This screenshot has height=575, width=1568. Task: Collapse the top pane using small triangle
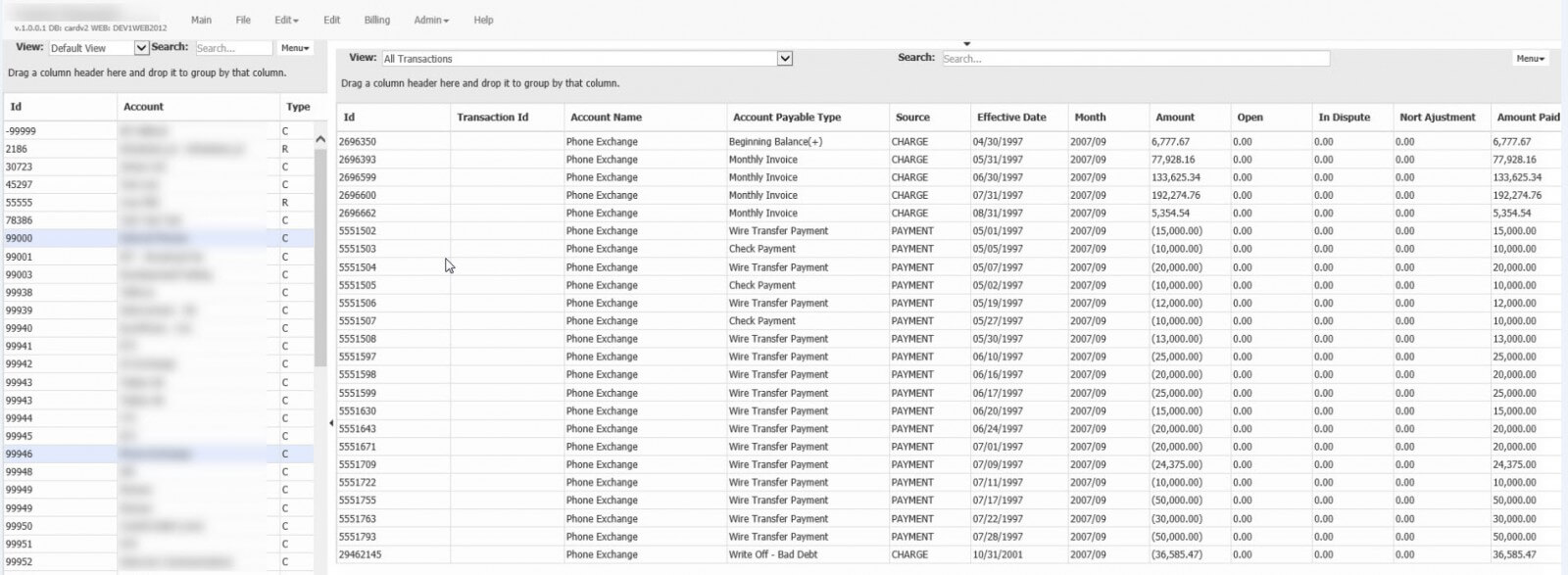click(x=966, y=44)
